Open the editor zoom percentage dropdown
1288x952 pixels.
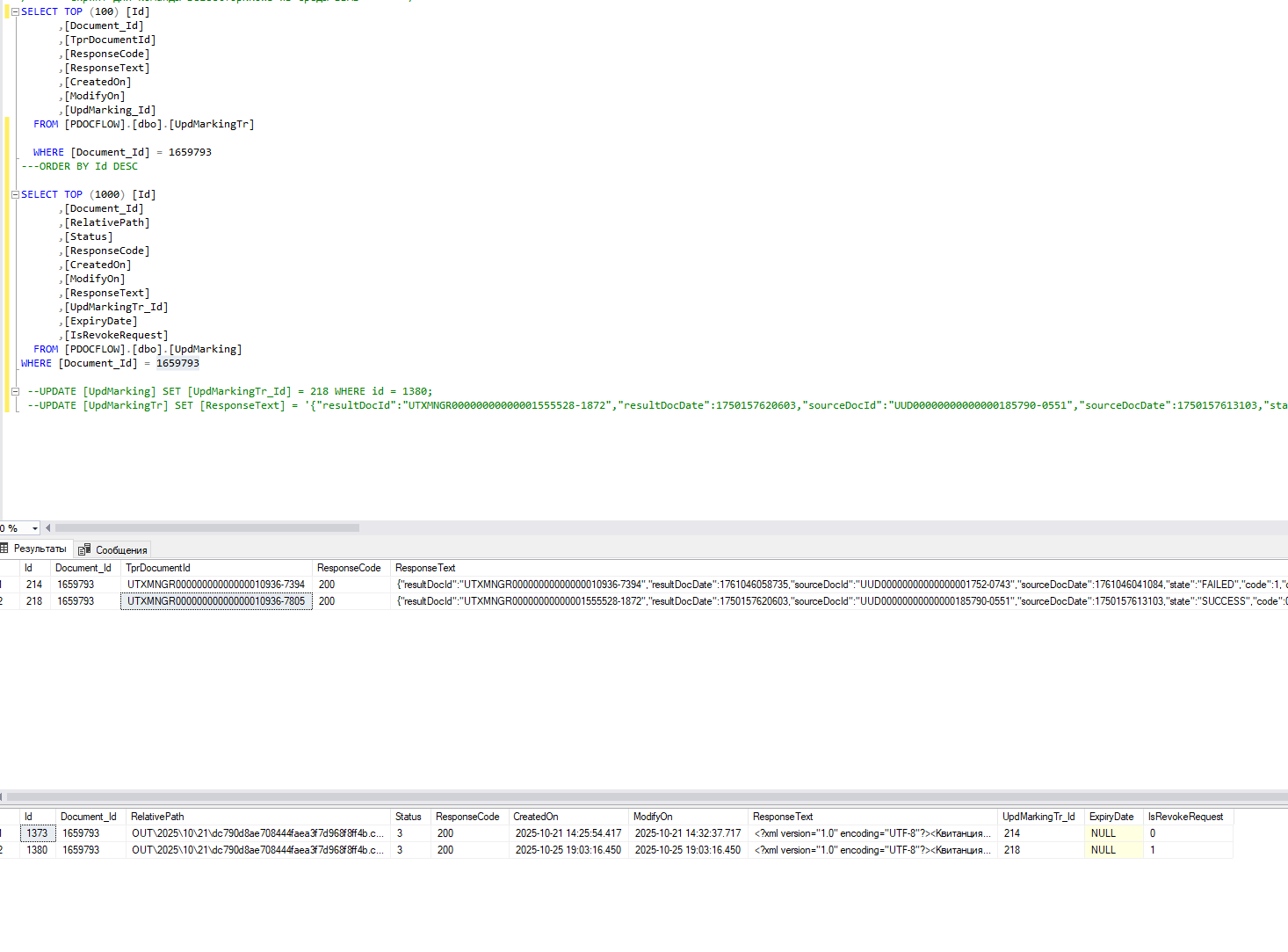[x=35, y=528]
